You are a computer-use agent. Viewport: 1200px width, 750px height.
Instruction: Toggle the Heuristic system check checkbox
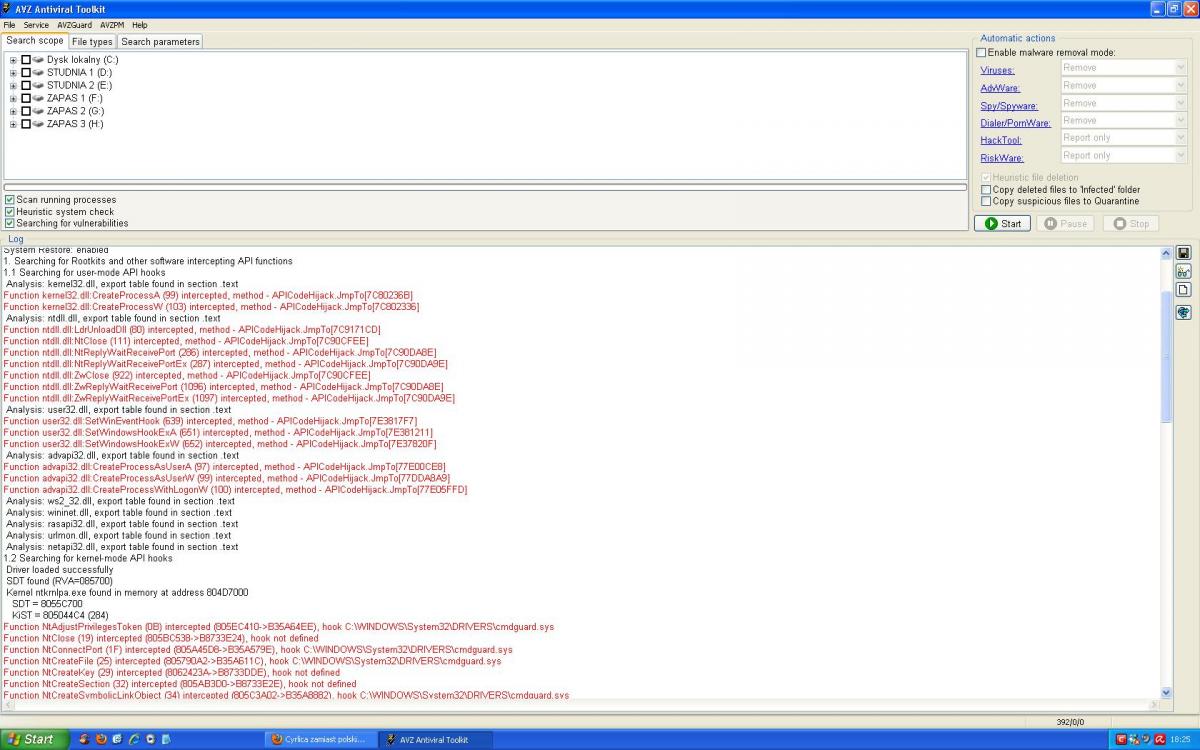click(x=10, y=212)
